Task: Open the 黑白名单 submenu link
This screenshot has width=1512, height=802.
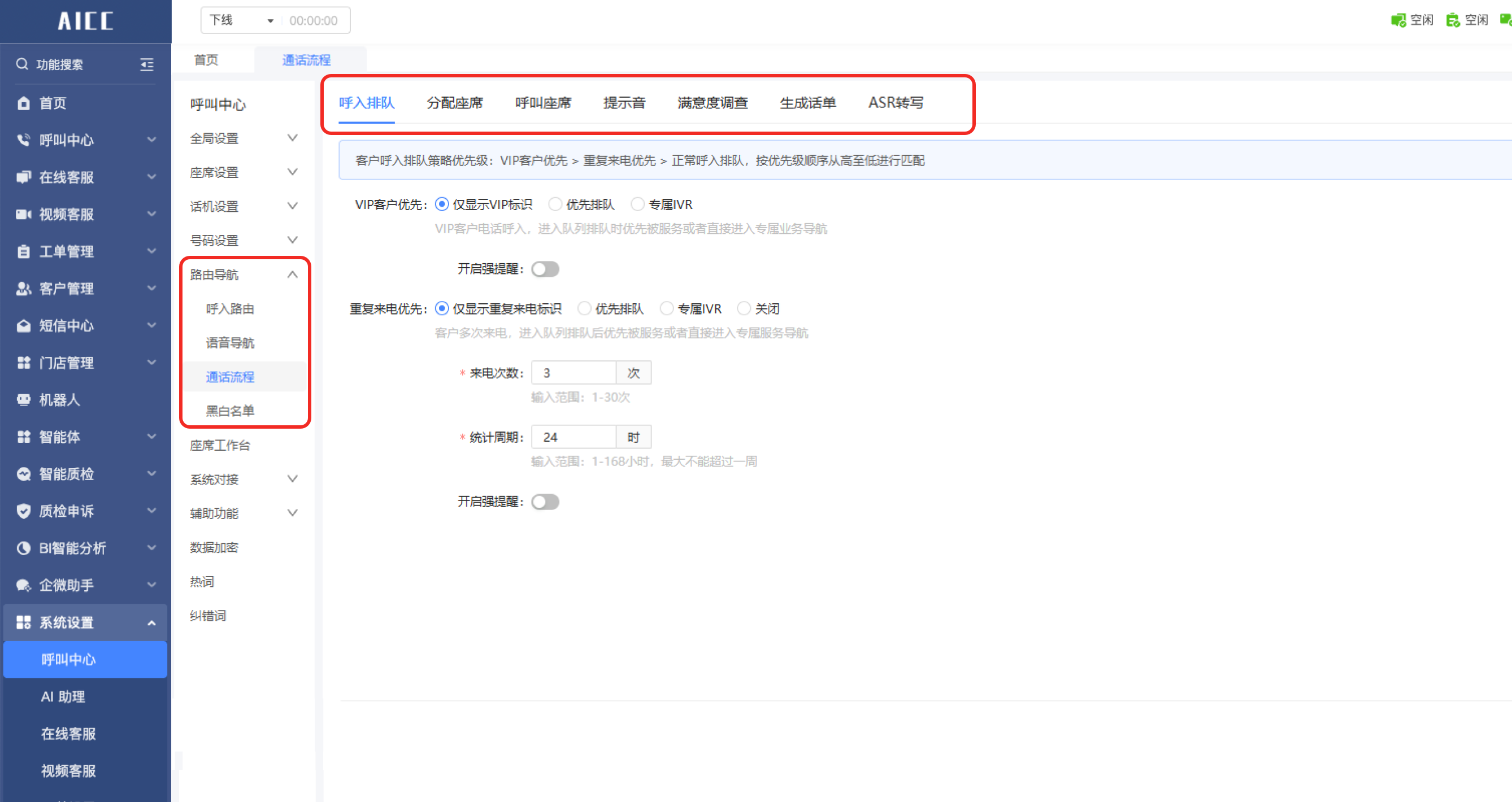Action: [x=230, y=411]
